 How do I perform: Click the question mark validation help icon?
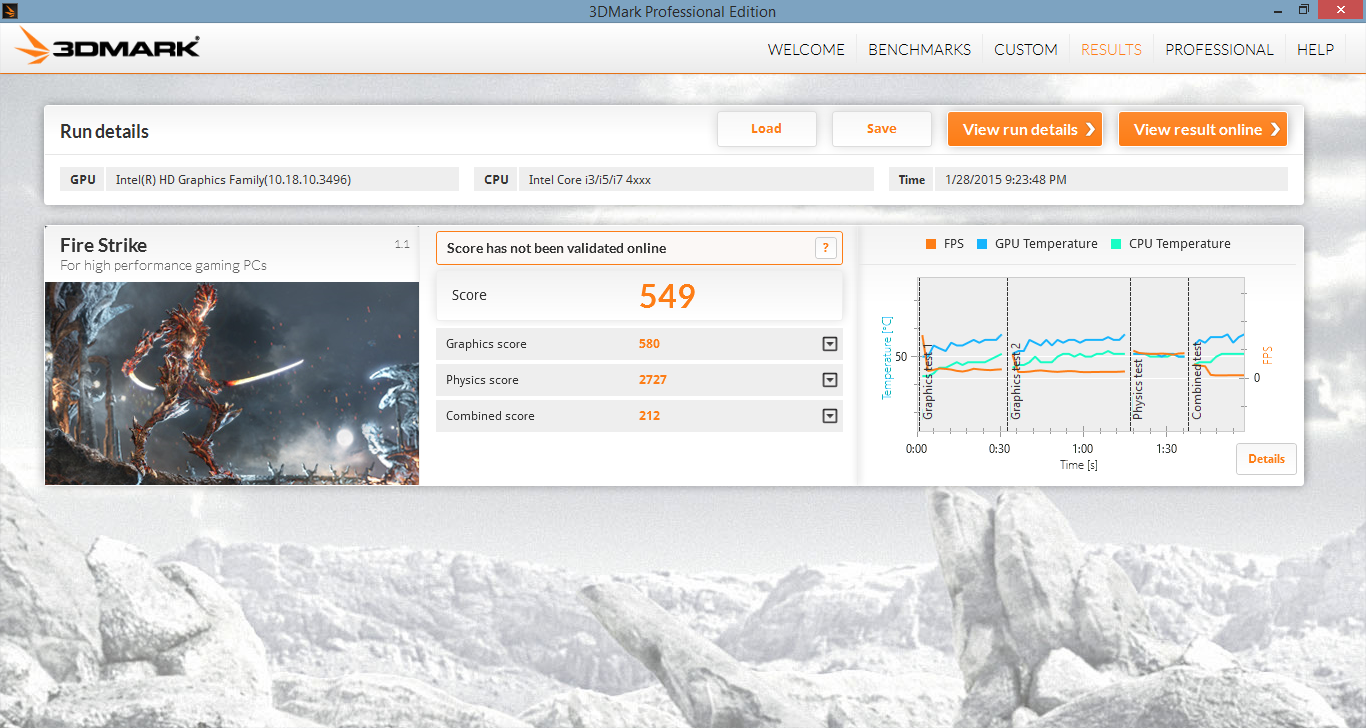[x=825, y=248]
